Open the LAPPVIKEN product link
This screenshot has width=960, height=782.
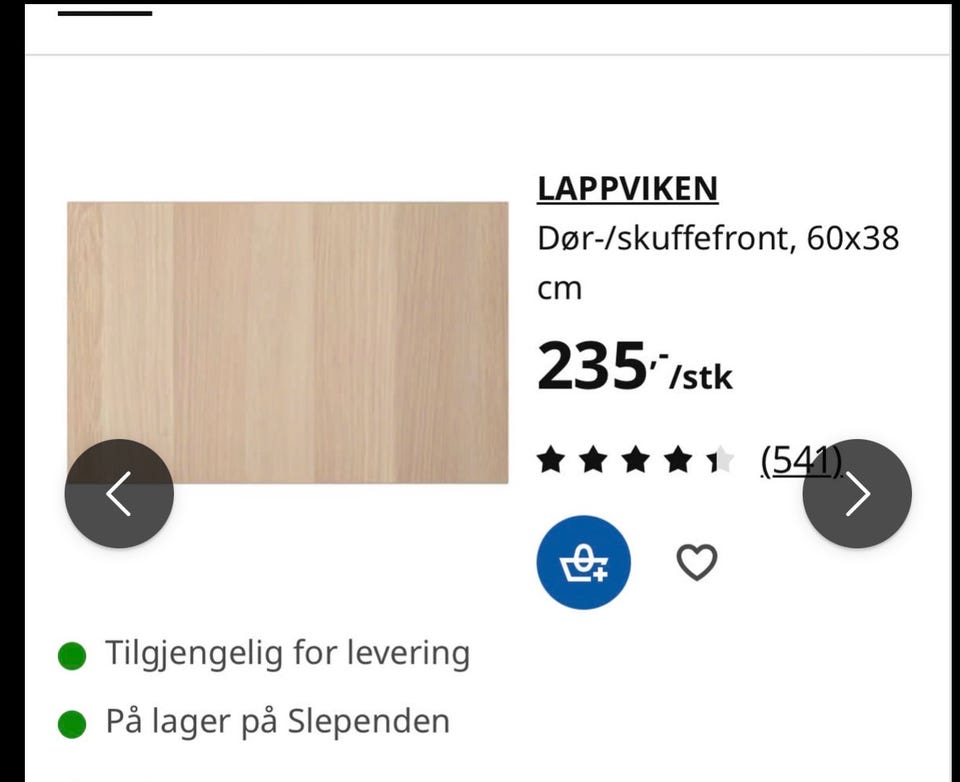(x=628, y=188)
